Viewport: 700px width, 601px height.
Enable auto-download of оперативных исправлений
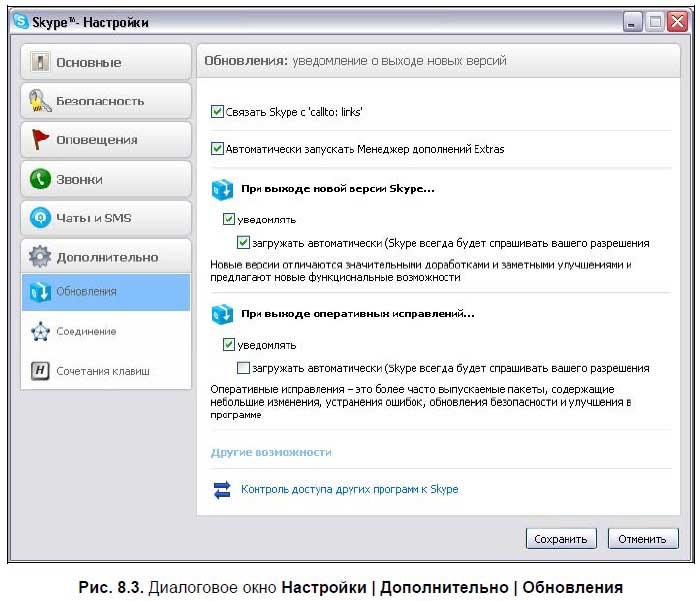click(x=243, y=368)
